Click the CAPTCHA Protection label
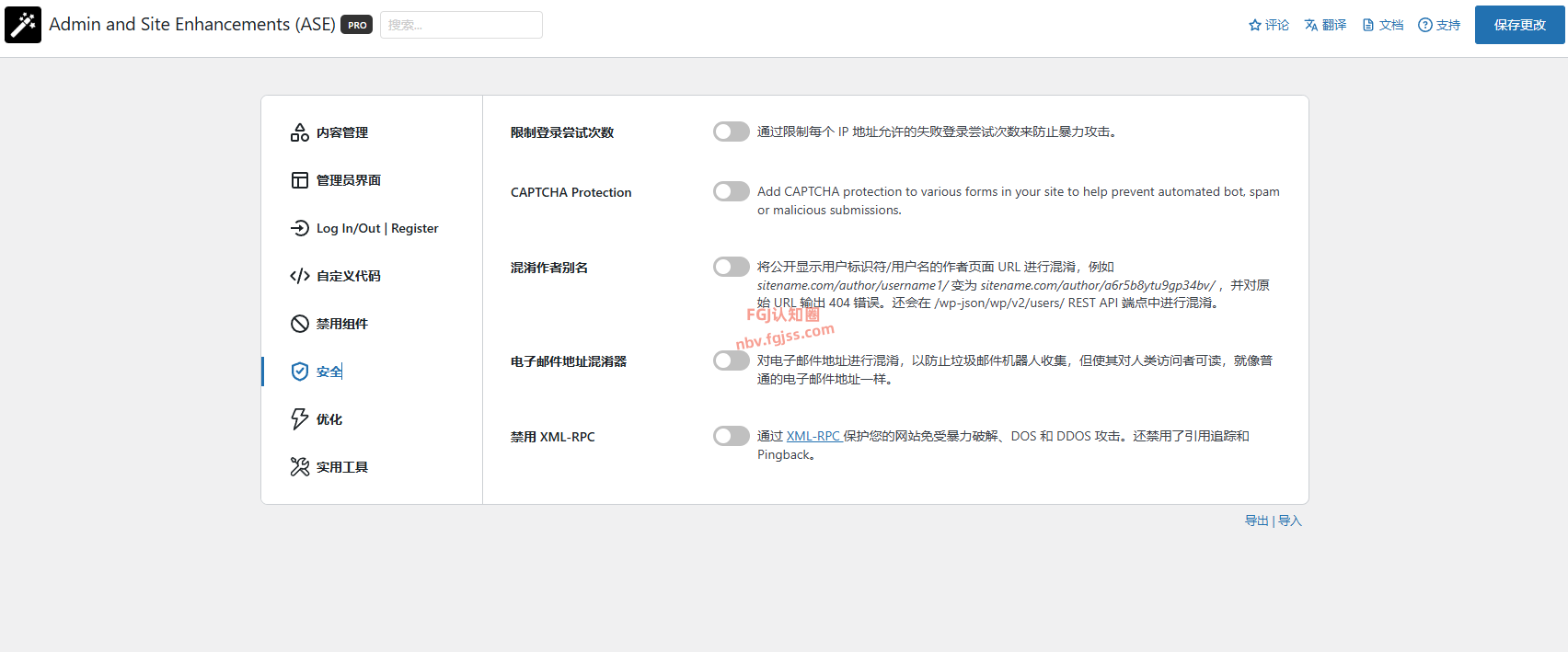The width and height of the screenshot is (1568, 652). pos(571,192)
